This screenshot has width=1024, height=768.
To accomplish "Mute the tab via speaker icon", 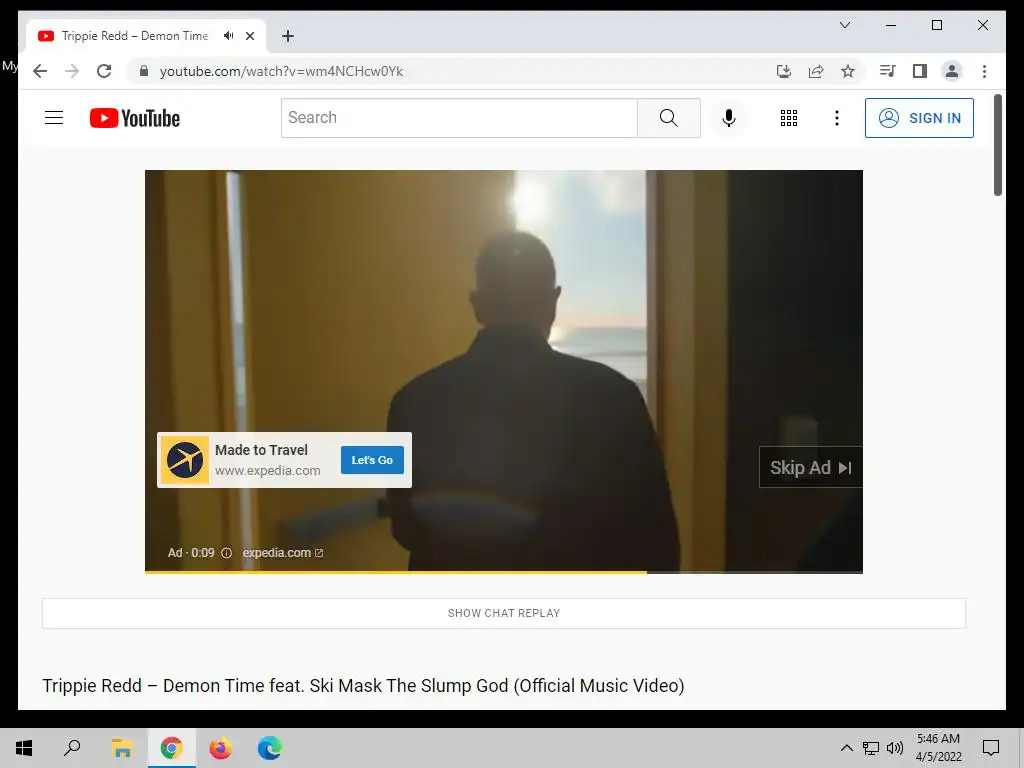I will coord(229,36).
